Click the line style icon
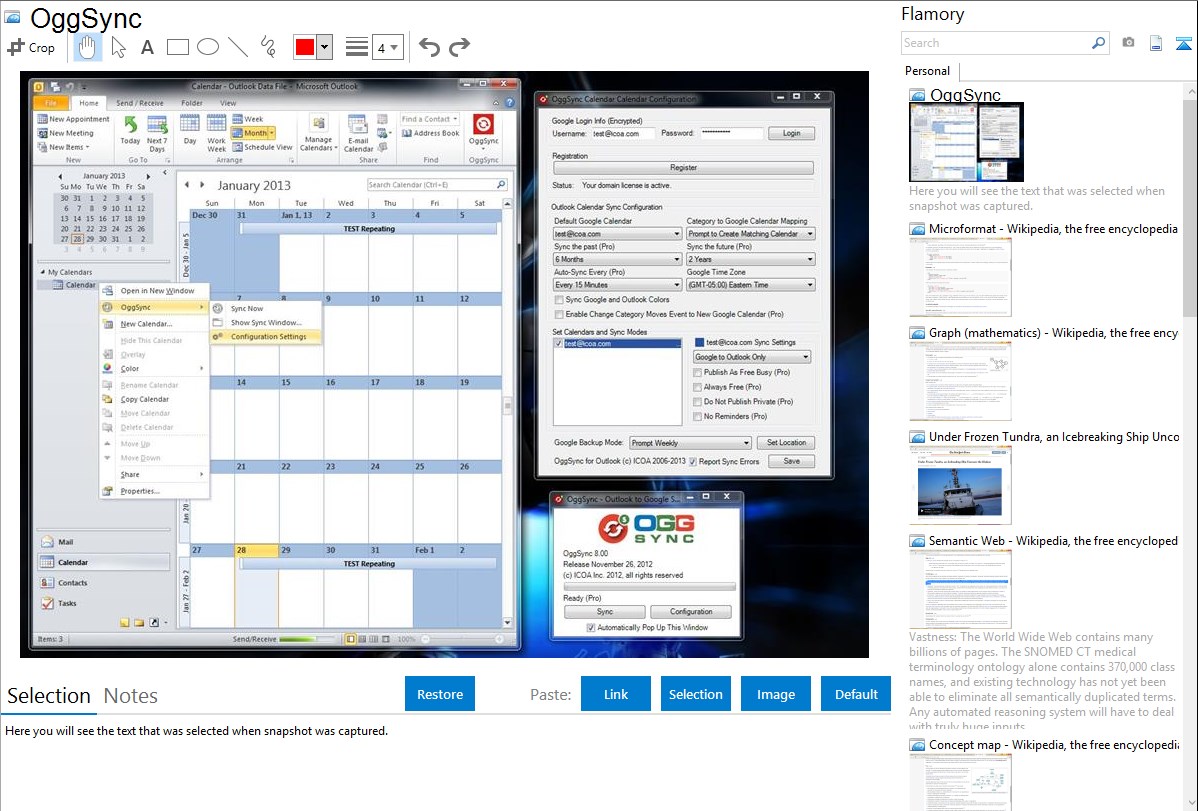 356,47
